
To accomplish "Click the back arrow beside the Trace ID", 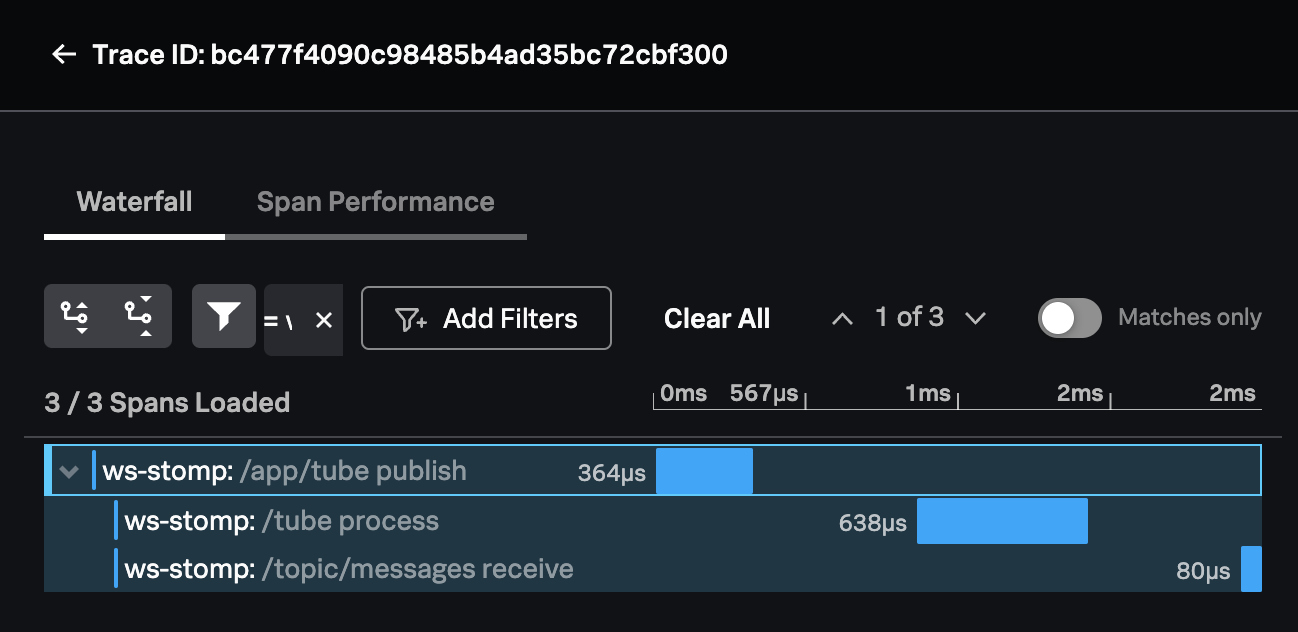I will point(64,55).
